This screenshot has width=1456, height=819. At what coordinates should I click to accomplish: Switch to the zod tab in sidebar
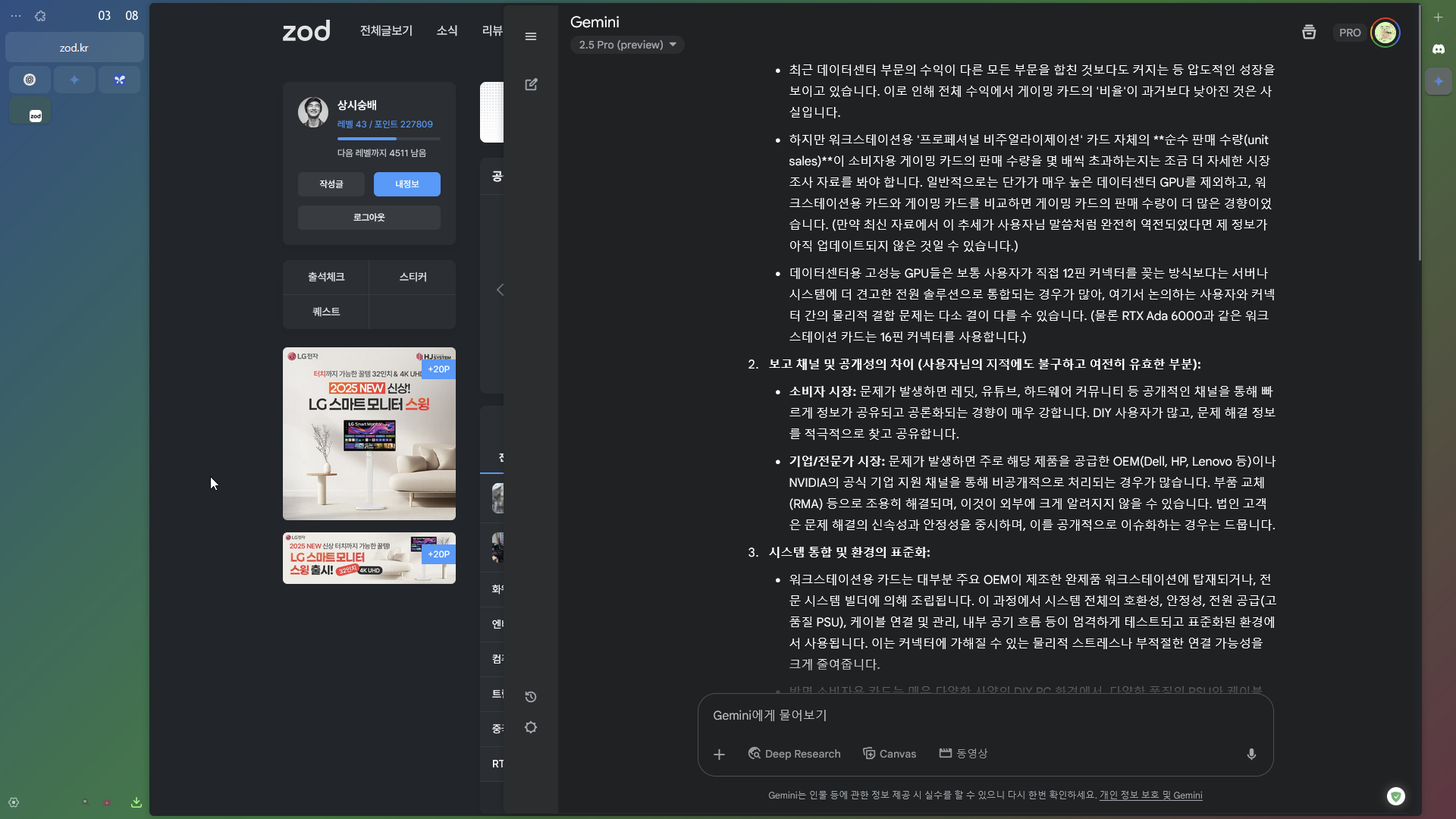click(x=30, y=111)
